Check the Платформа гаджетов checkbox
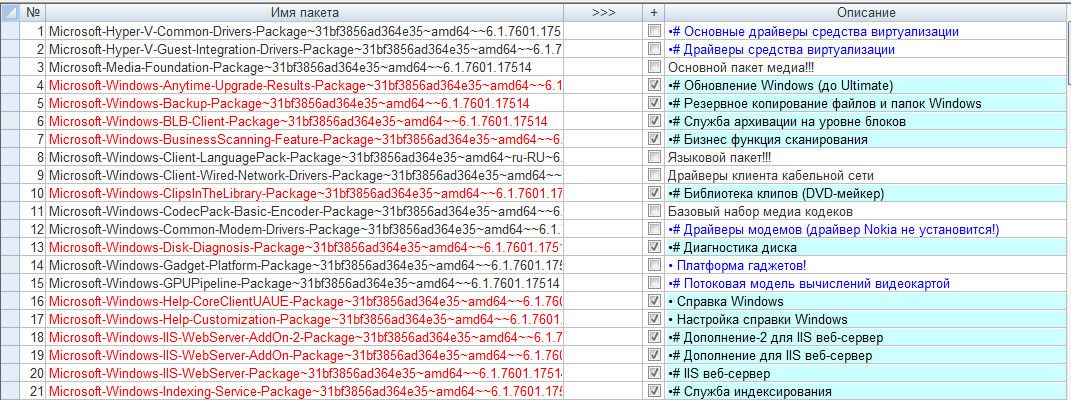1071x400 pixels. click(654, 266)
